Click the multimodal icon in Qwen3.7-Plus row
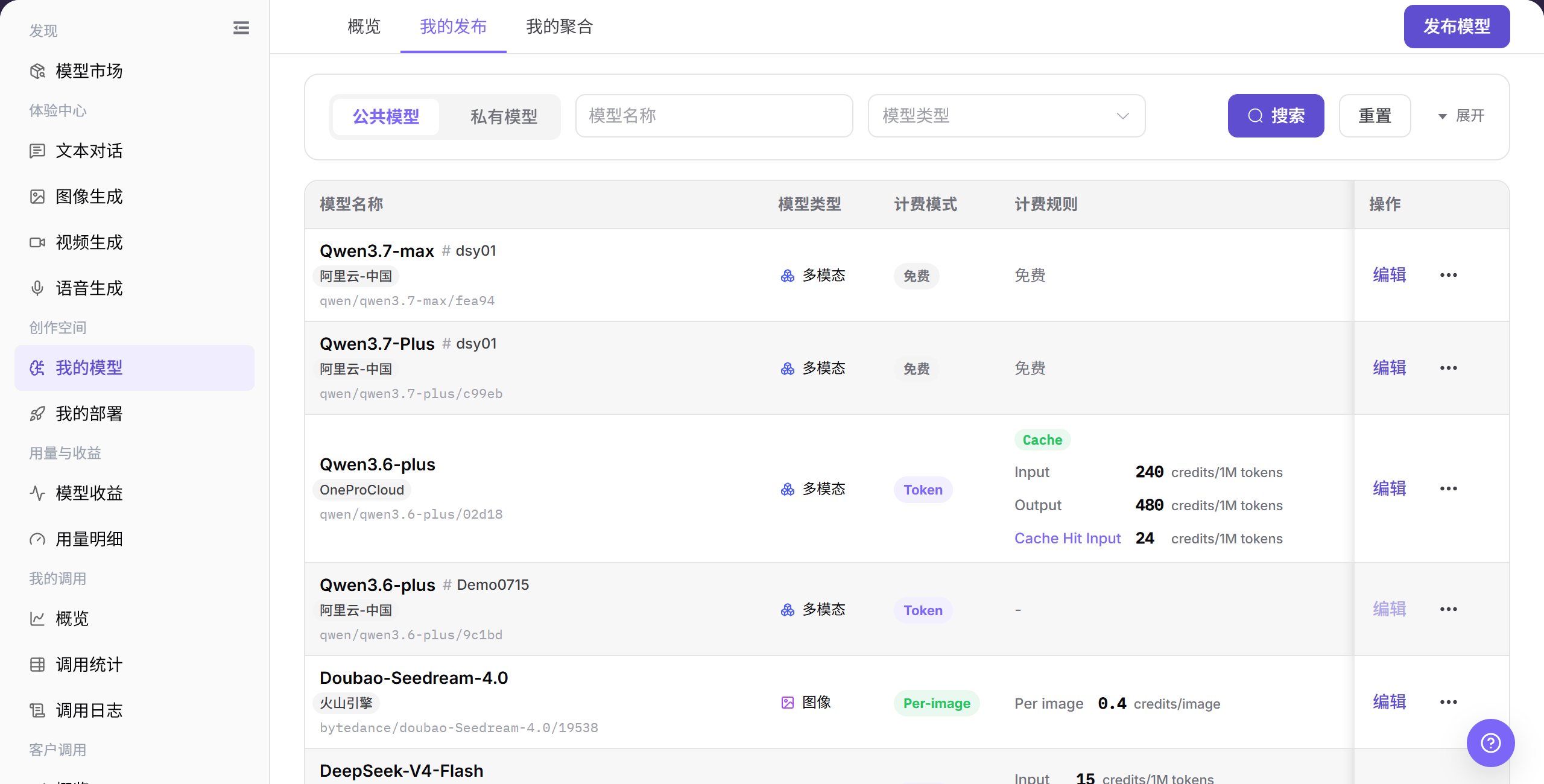This screenshot has height=784, width=1544. pos(788,368)
